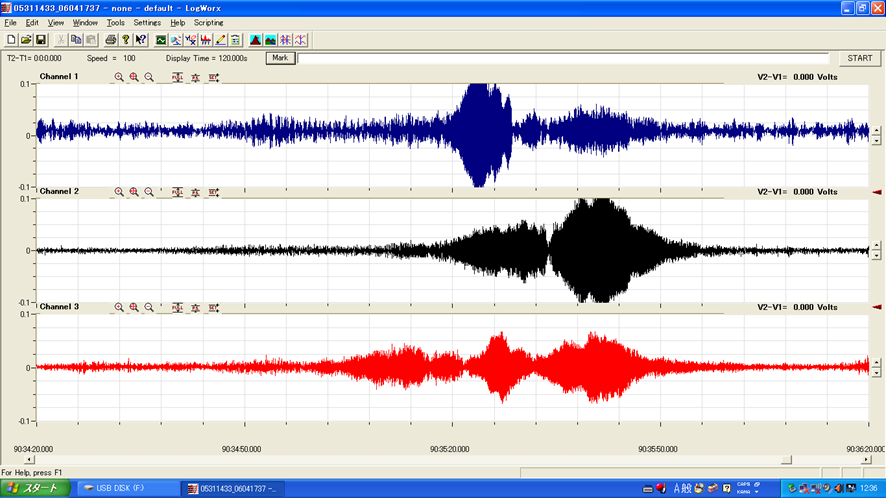Screen dimensions: 886x498
Task: Click the Open folder toolbar icon
Action: click(26, 40)
